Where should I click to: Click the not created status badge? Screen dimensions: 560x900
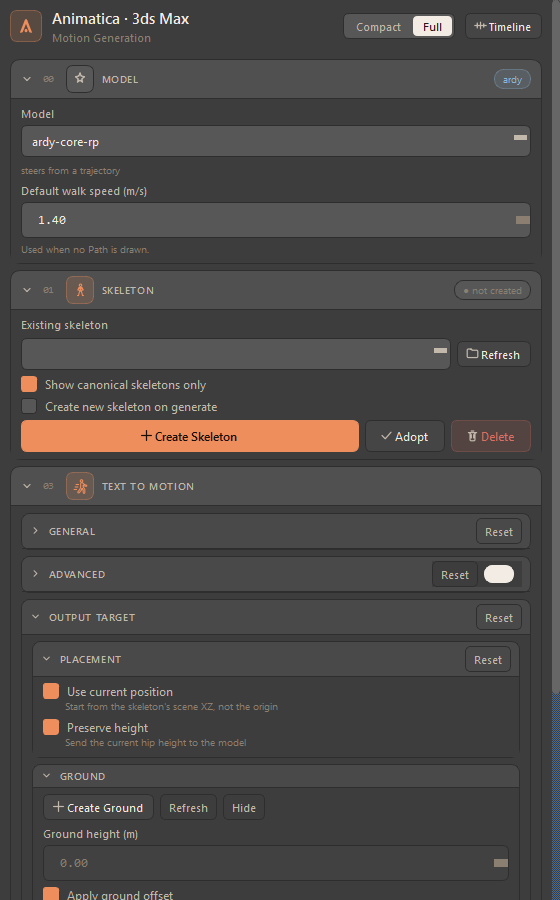coord(492,290)
